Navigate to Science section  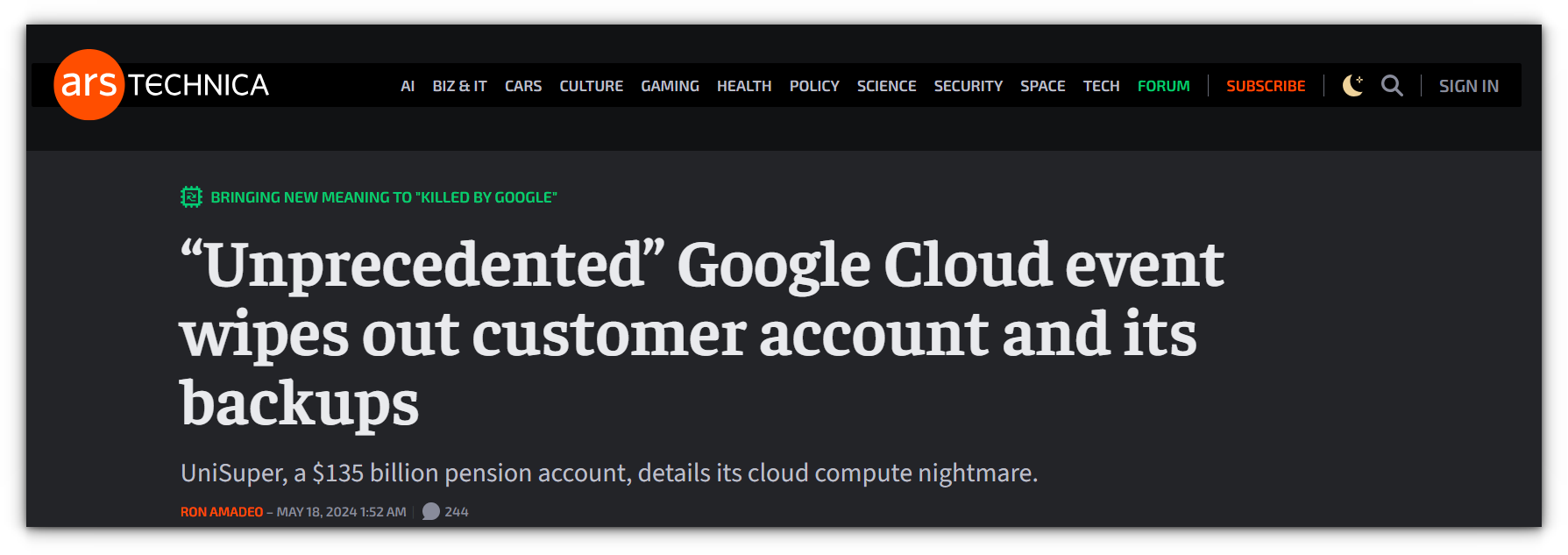(x=886, y=86)
